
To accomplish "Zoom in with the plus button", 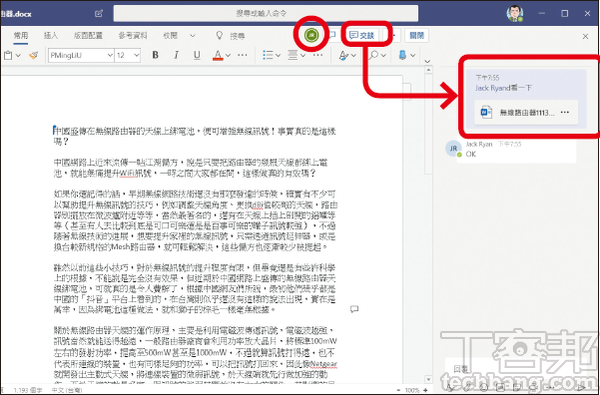I will click(426, 390).
